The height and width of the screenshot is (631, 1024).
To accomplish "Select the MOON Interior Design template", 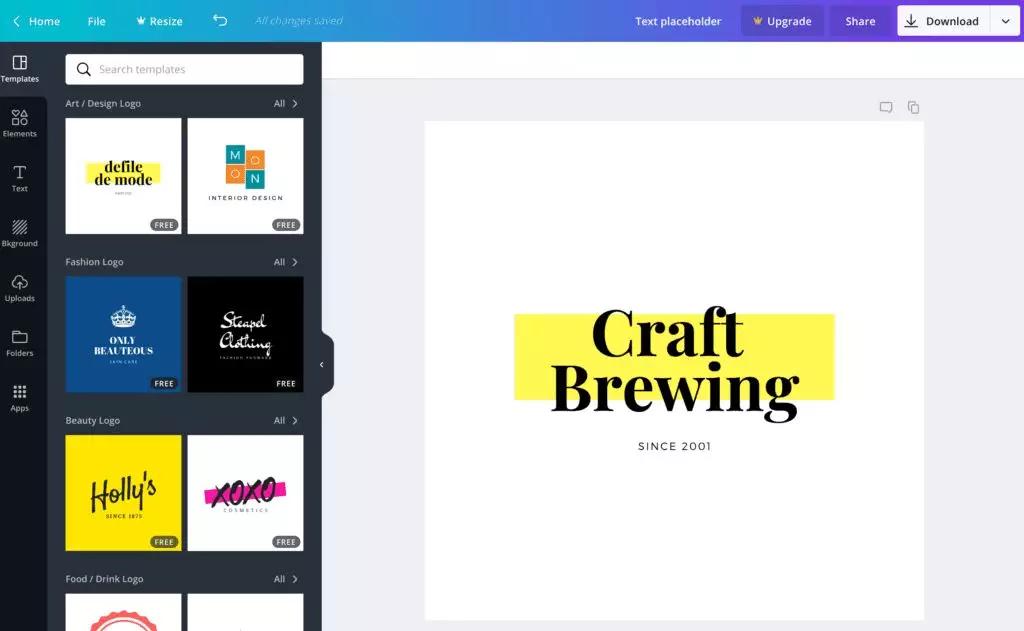I will coord(246,176).
